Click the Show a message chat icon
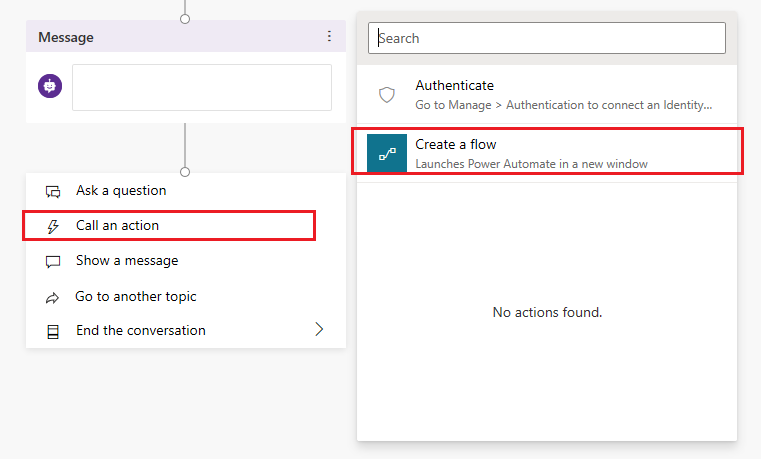This screenshot has width=761, height=459. coord(53,261)
